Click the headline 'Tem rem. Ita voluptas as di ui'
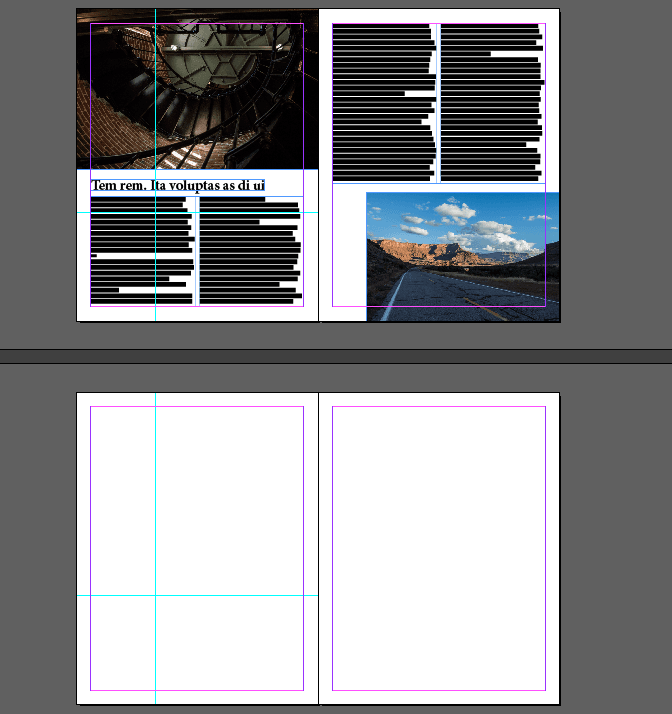This screenshot has height=714, width=672. pos(178,185)
